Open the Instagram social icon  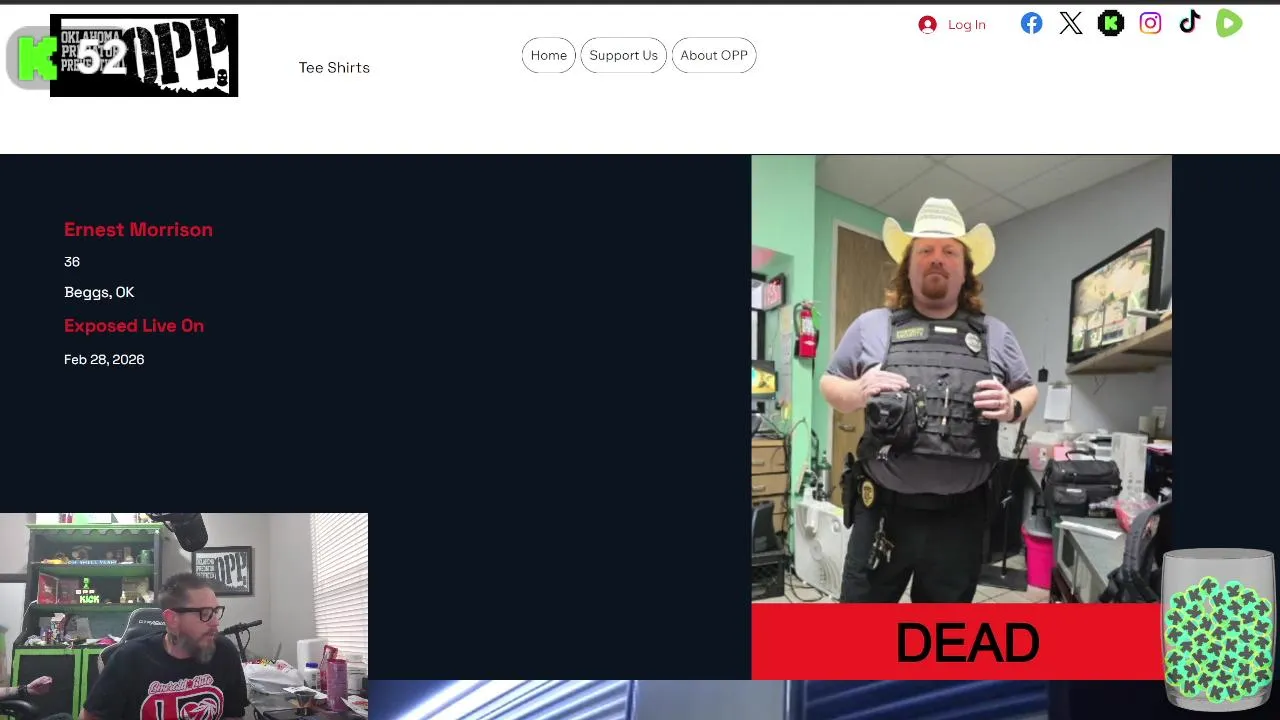coord(1150,23)
